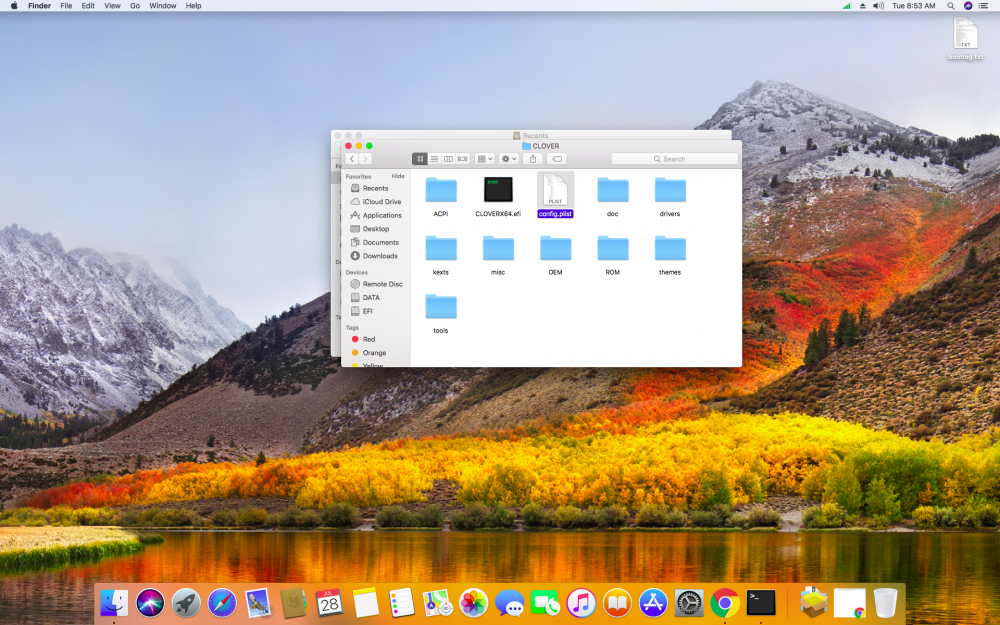This screenshot has height=625, width=1000.
Task: Close the CLOVER Finder window
Action: [x=348, y=146]
